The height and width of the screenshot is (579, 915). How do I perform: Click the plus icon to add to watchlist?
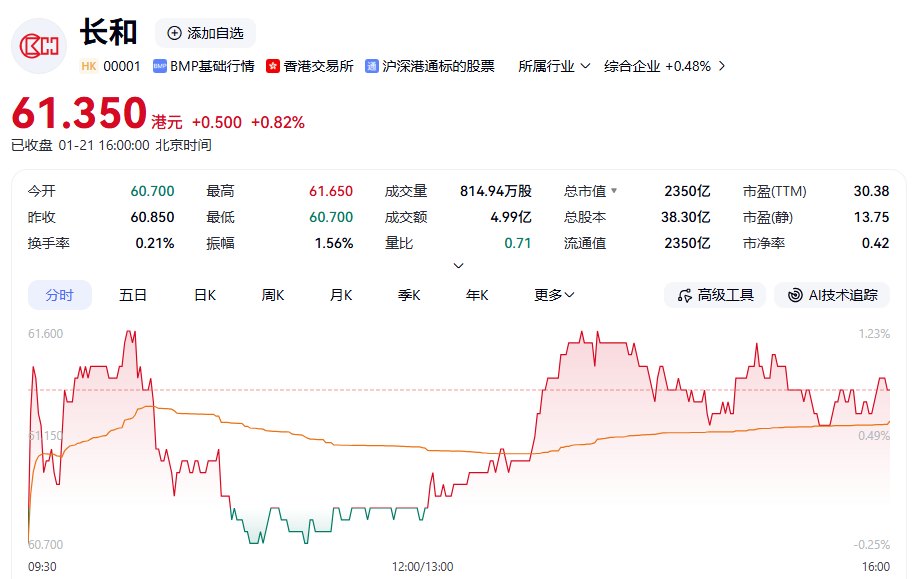point(174,33)
